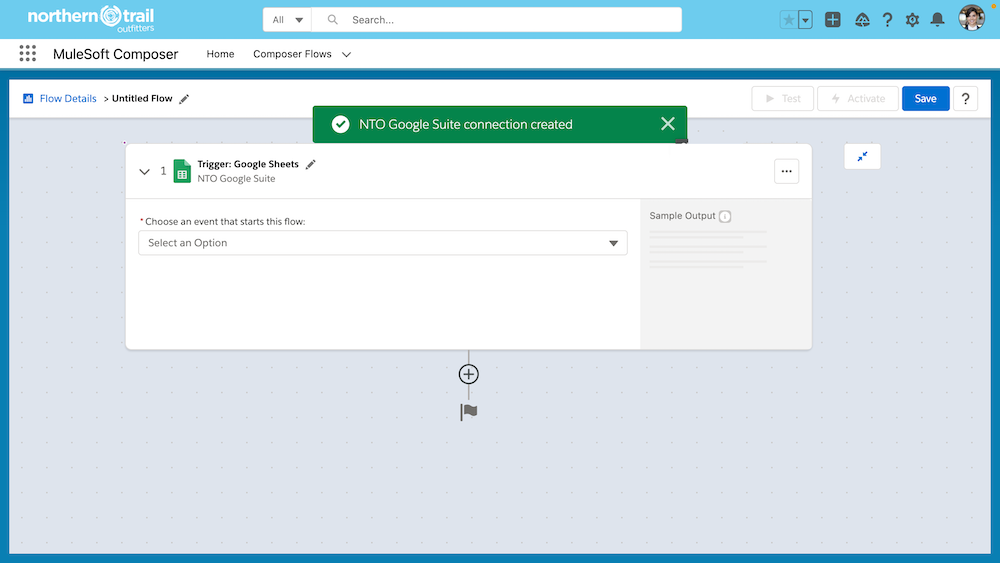Click the Sample Output info icon

click(725, 216)
